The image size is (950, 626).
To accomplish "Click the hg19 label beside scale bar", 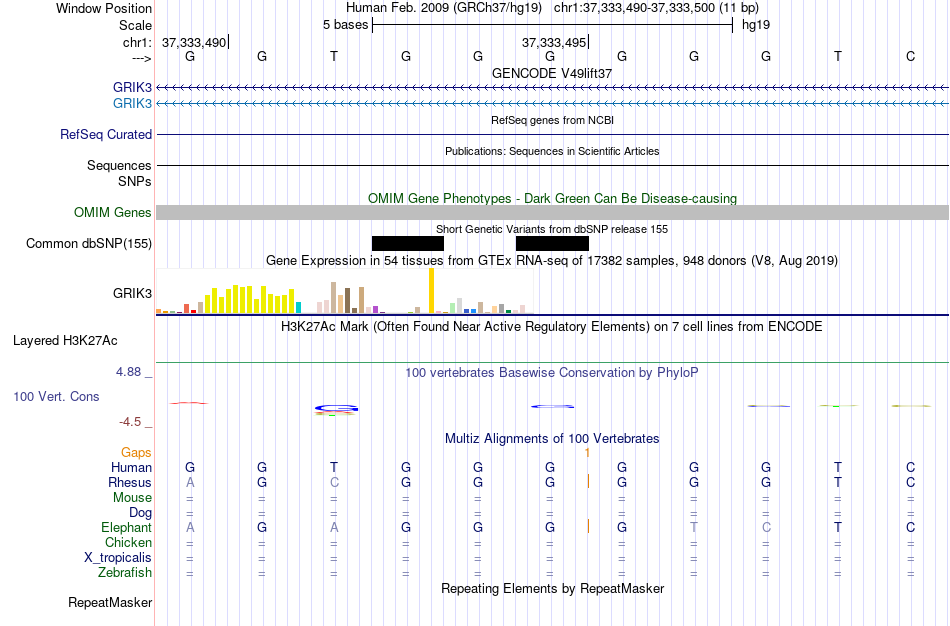I will 756,25.
